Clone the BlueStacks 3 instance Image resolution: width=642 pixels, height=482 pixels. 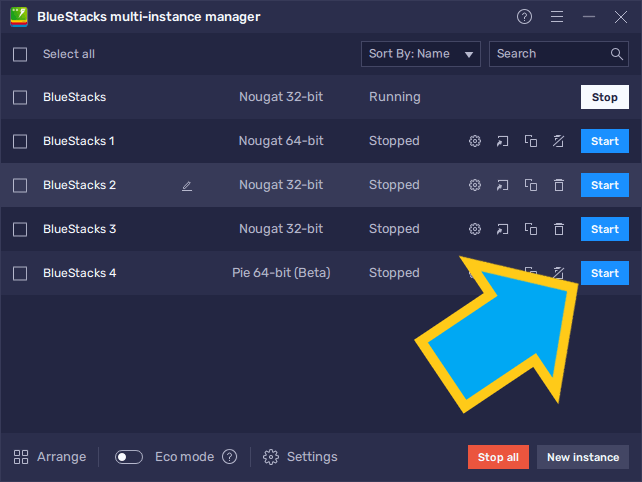pos(531,229)
